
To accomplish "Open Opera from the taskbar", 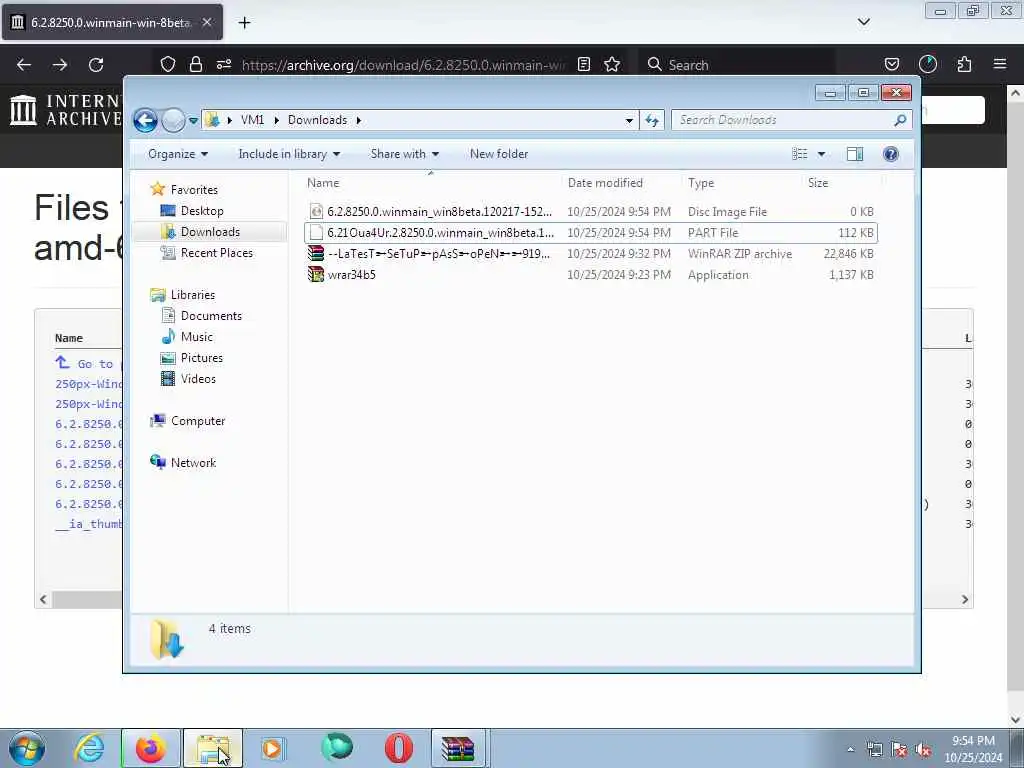I will (x=398, y=748).
